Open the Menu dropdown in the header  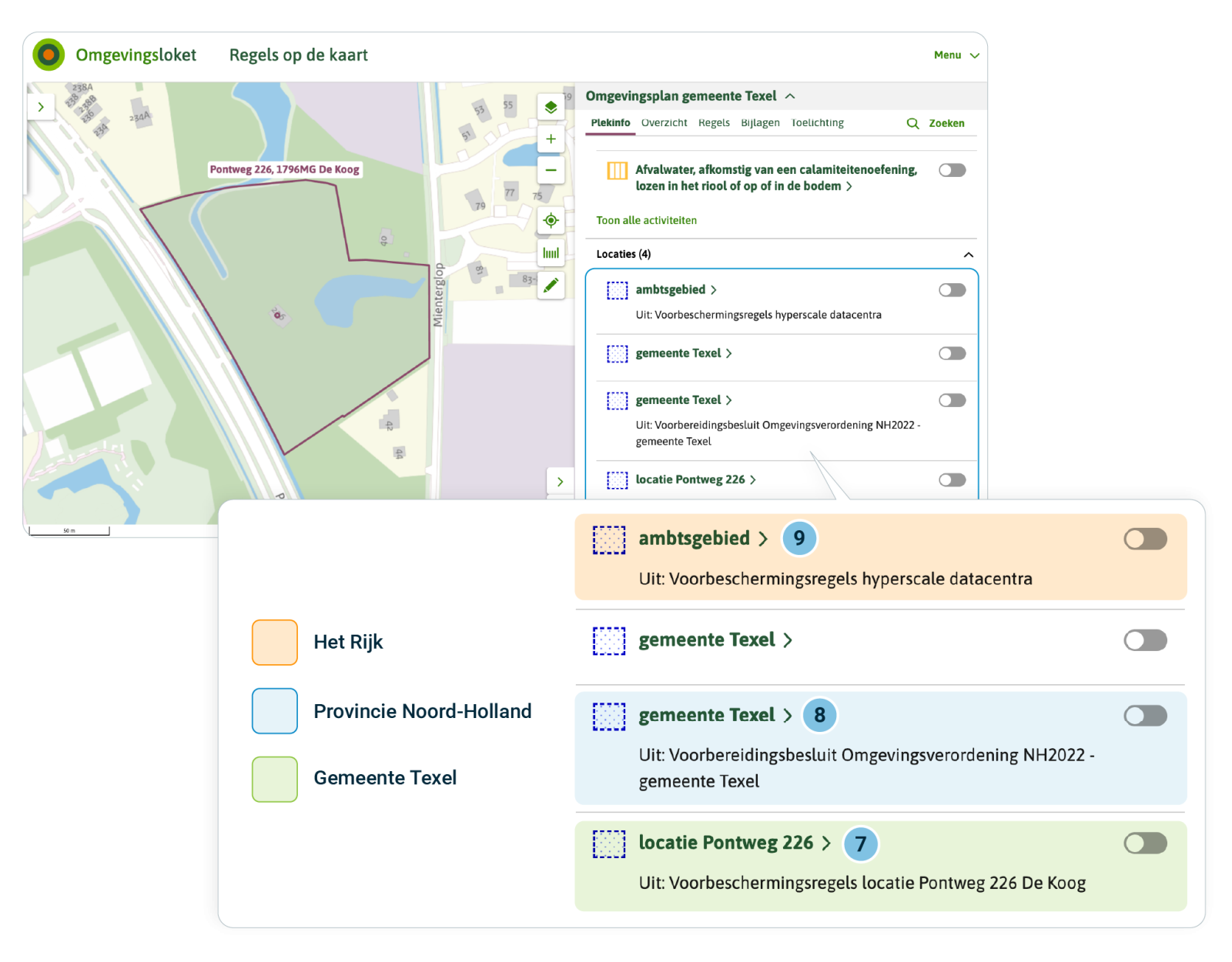[956, 55]
